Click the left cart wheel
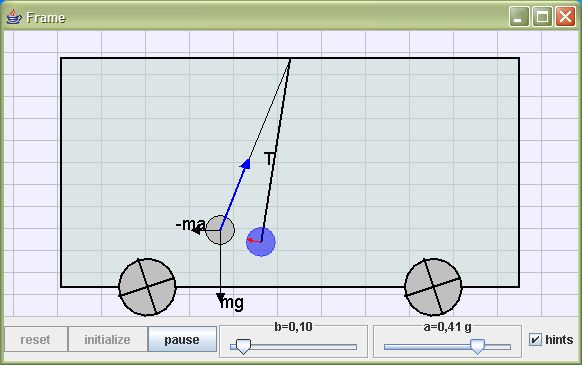This screenshot has width=582, height=365. tap(147, 287)
